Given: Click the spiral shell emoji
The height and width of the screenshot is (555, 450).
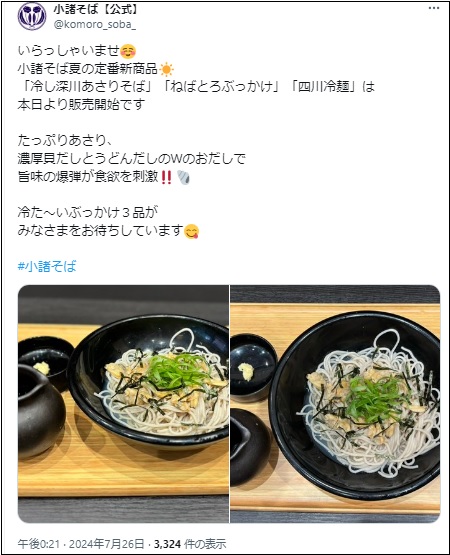Looking at the screenshot, I should [x=183, y=178].
